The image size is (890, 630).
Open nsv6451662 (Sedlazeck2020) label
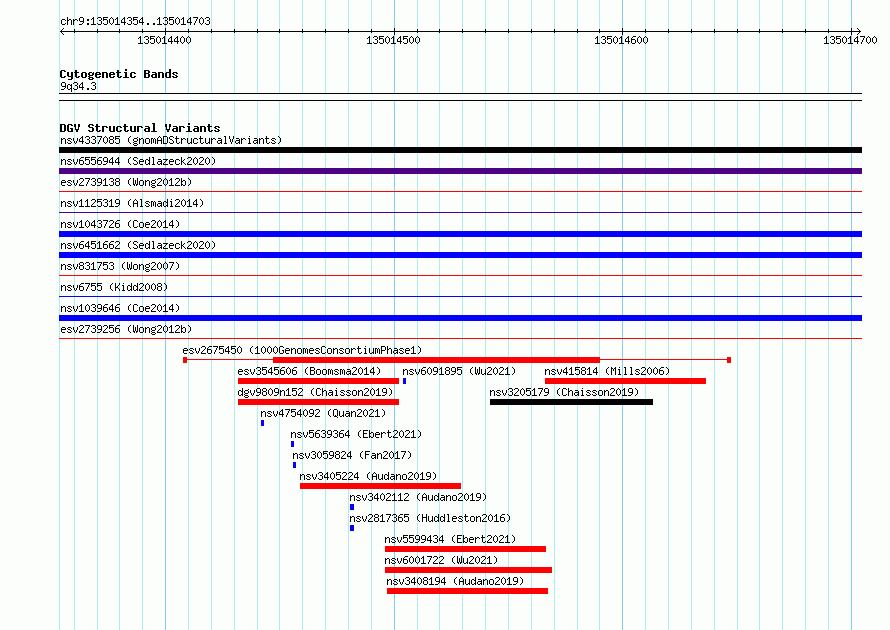point(138,245)
